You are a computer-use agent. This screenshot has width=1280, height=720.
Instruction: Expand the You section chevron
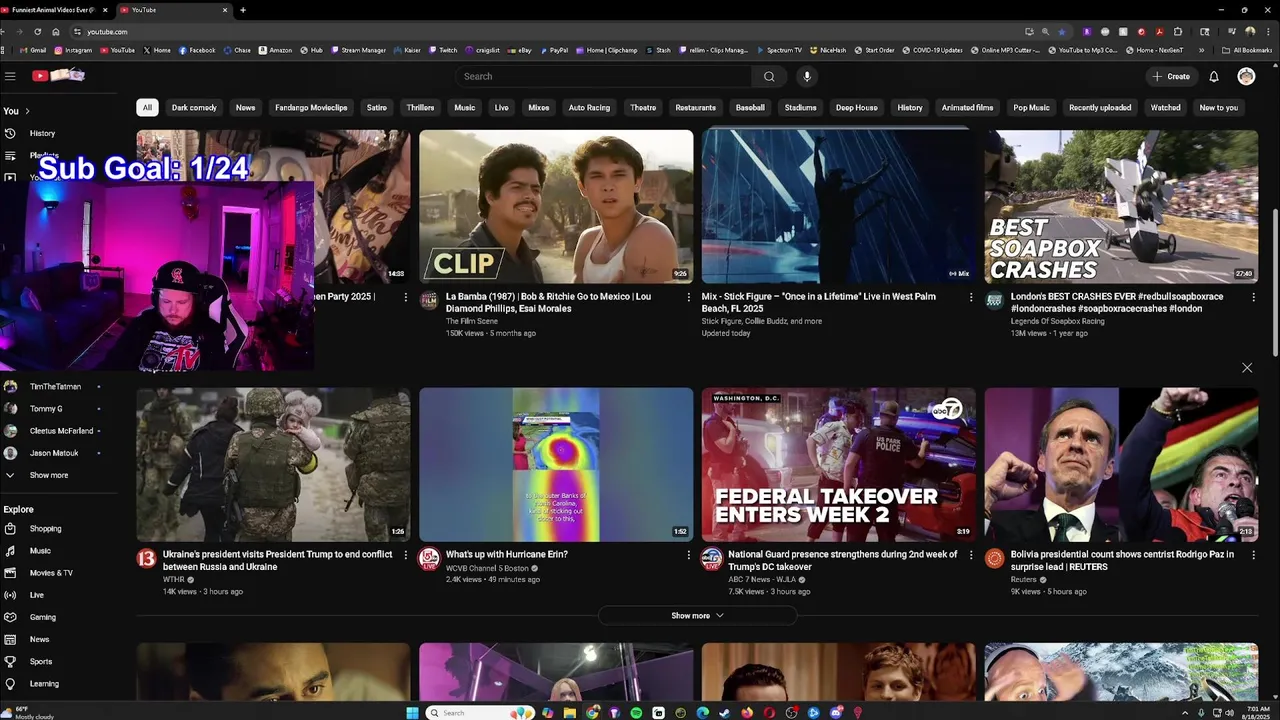click(x=27, y=111)
